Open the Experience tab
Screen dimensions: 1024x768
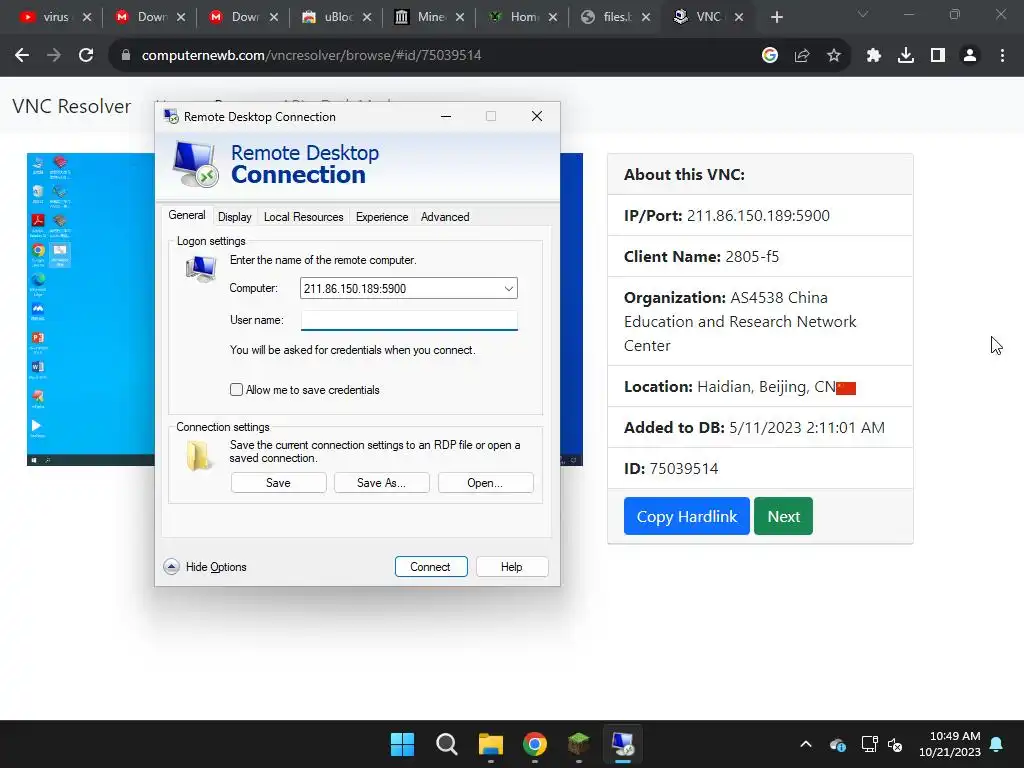382,217
